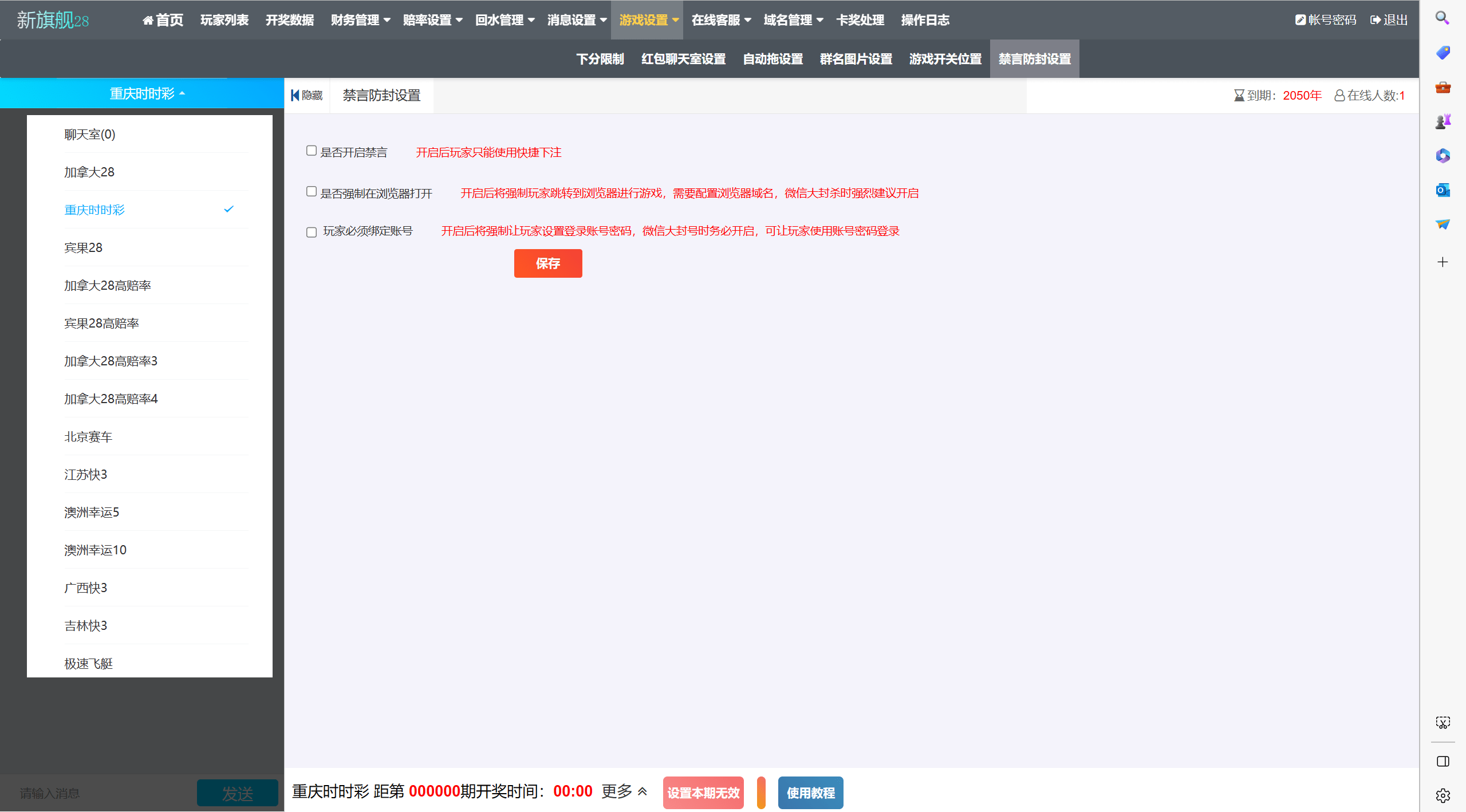
Task: Open the chess games icon in sidebar
Action: coord(1443,121)
